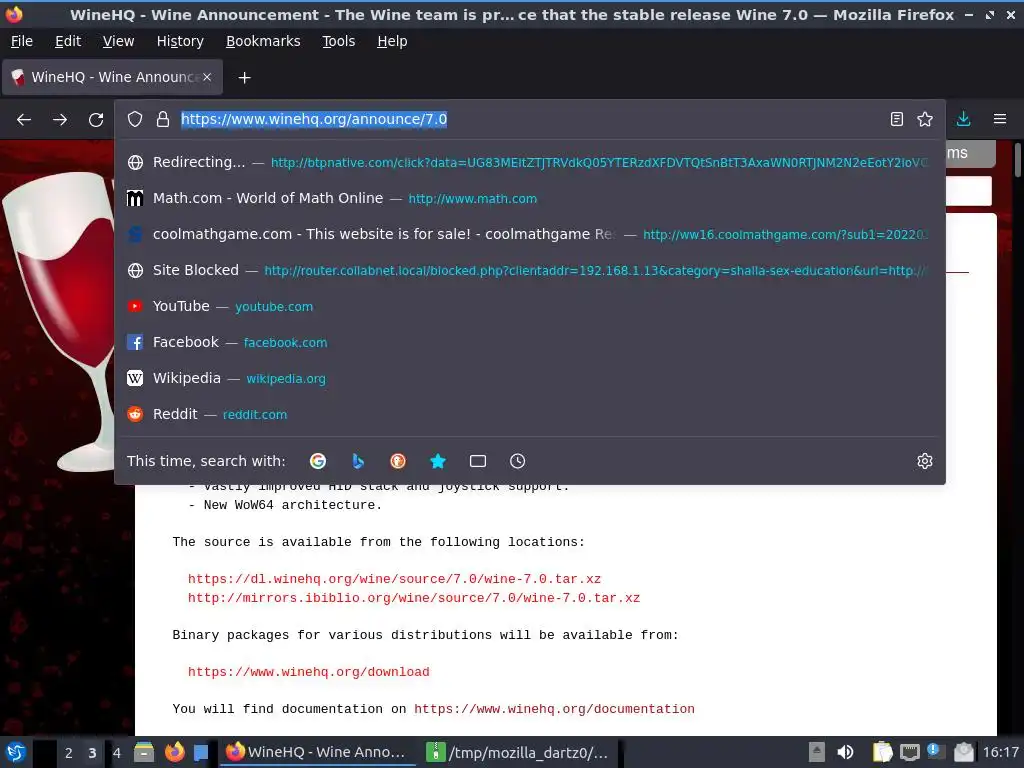The height and width of the screenshot is (768, 1024).
Task: Search within History clock icon
Action: click(517, 461)
